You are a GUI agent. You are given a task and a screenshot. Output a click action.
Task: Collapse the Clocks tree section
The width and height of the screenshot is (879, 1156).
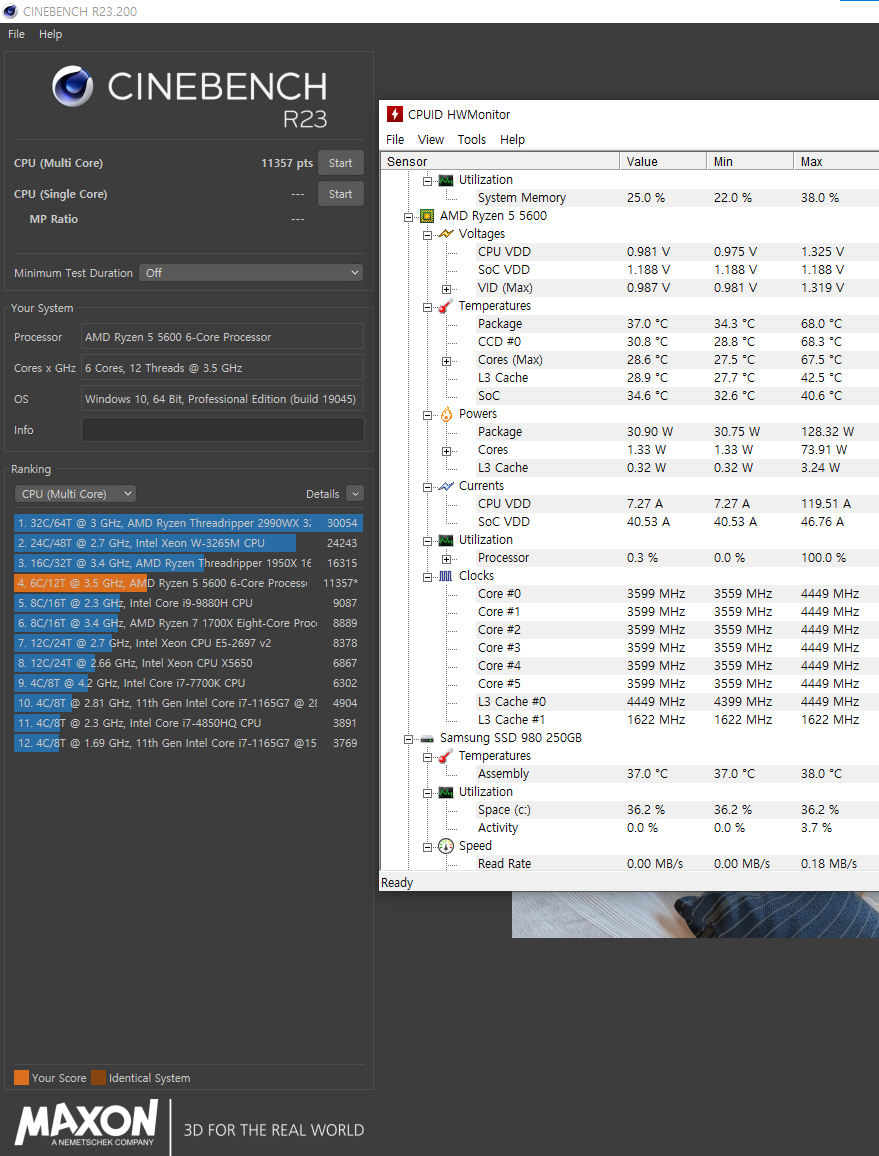click(428, 577)
